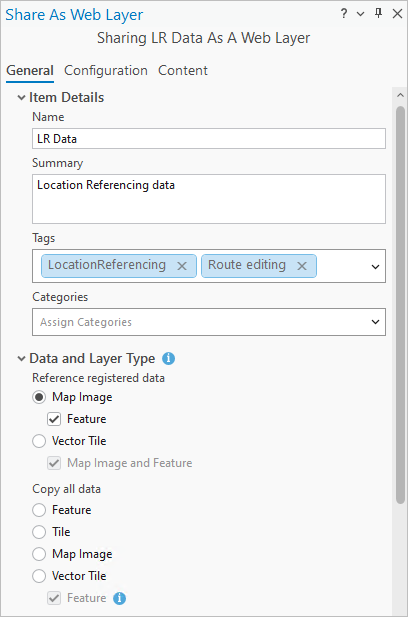
Task: Select Map Image under Reference registered data
Action: (39, 397)
